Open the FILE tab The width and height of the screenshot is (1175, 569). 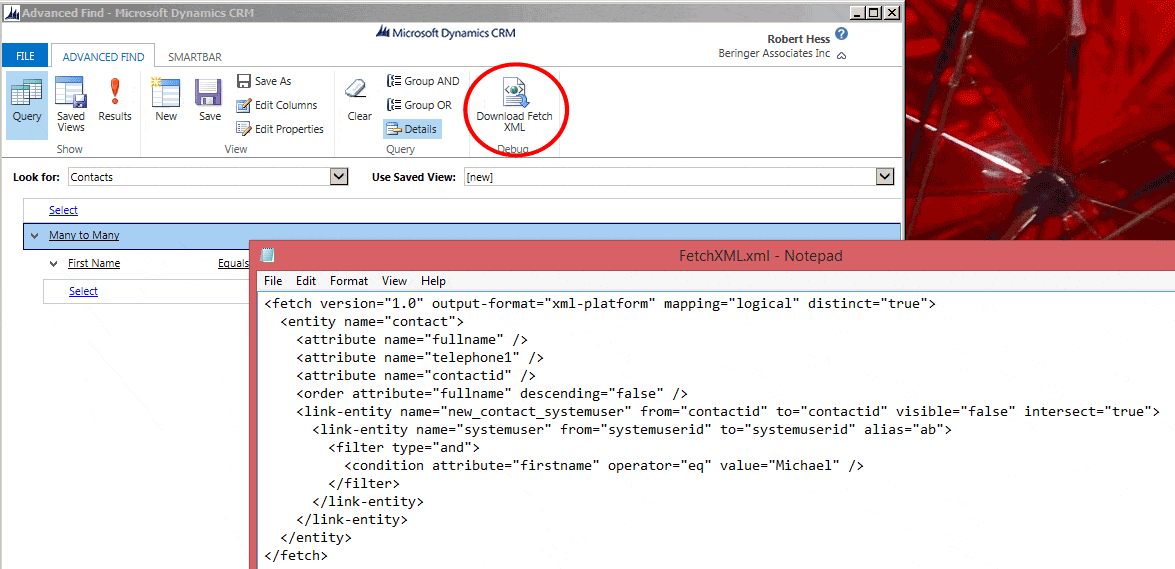(25, 56)
